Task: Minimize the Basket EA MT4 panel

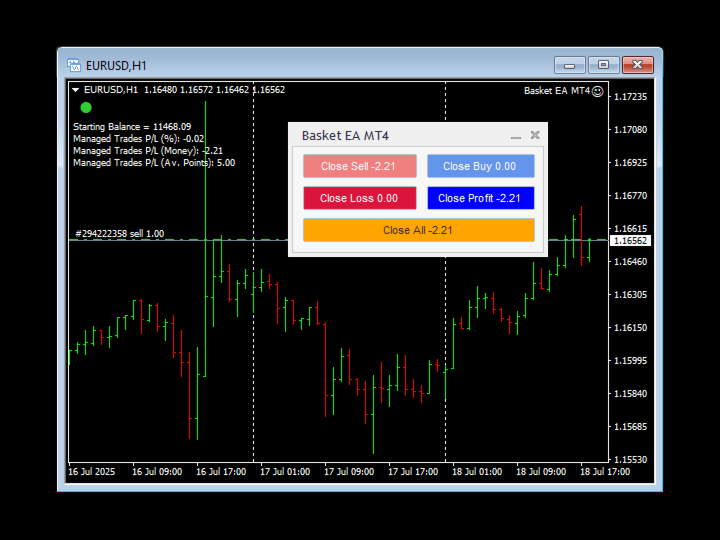Action: (516, 136)
